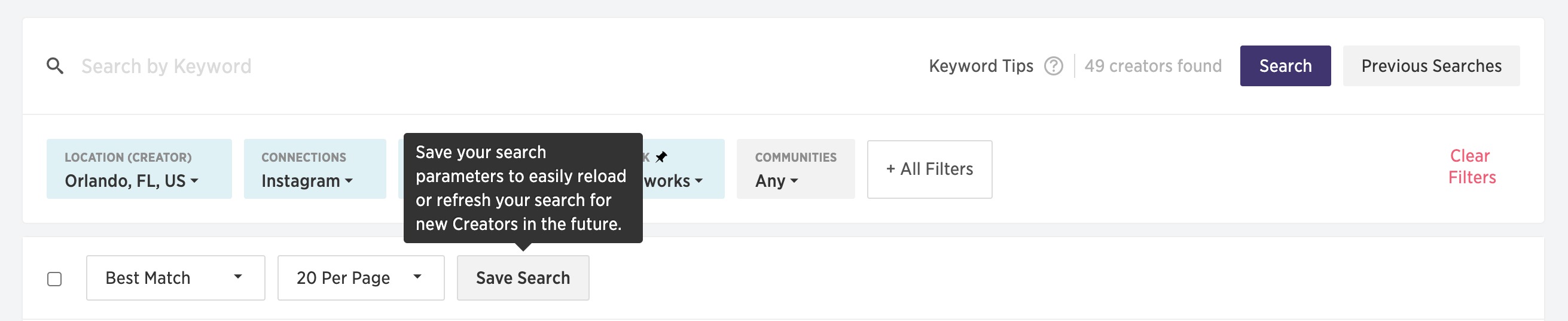This screenshot has height=321, width=1568.
Task: Change results using the 20 Per Page dropdown
Action: pos(361,278)
